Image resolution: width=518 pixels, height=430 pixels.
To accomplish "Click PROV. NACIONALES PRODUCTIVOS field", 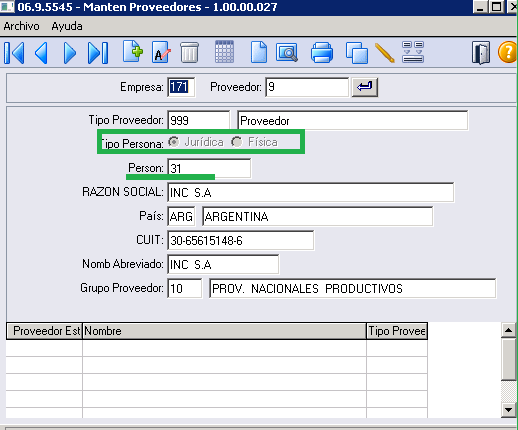I will [x=352, y=288].
